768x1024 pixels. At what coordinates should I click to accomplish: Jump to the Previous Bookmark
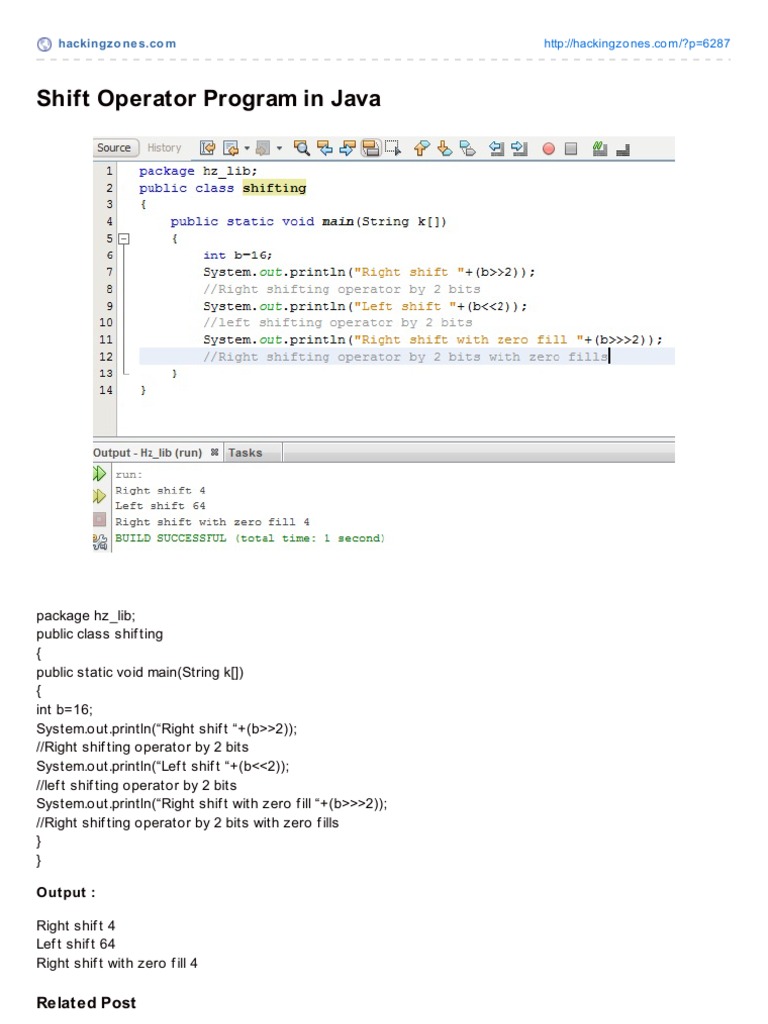[422, 148]
